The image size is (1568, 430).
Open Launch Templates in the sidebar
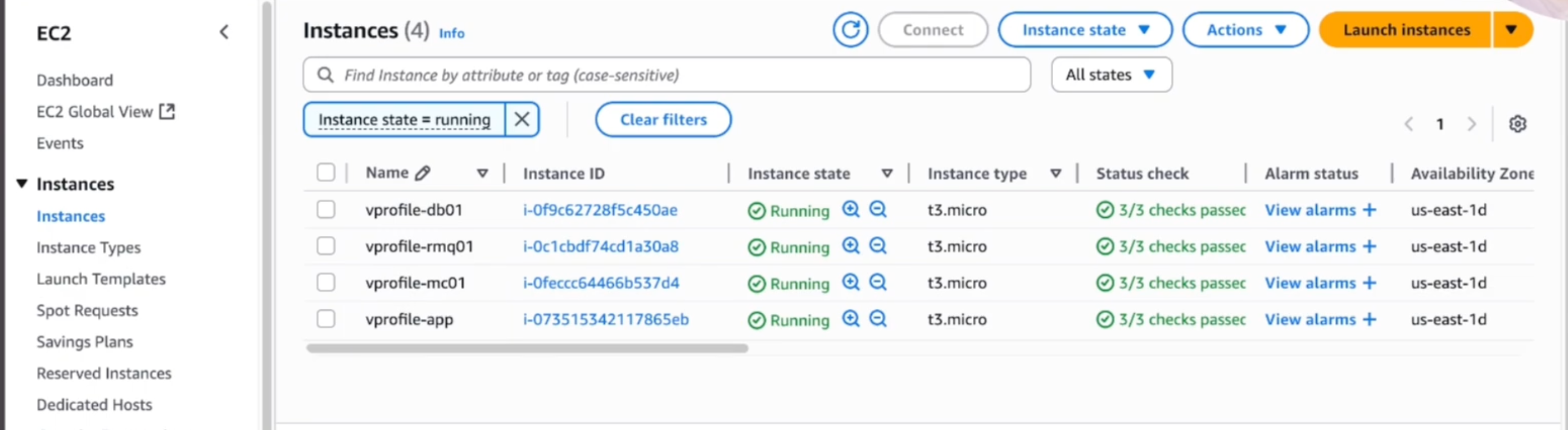pyautogui.click(x=101, y=279)
